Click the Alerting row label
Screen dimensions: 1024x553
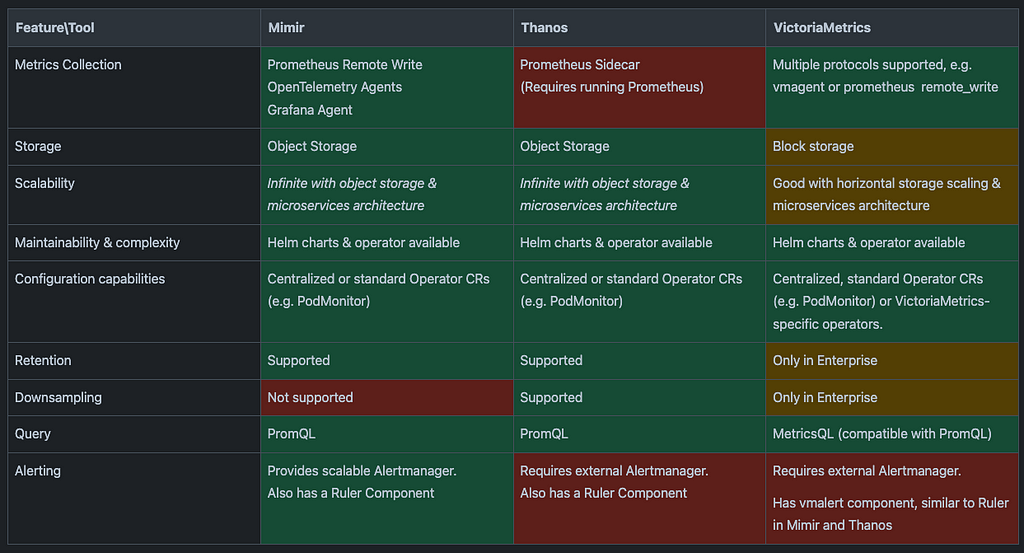point(134,498)
